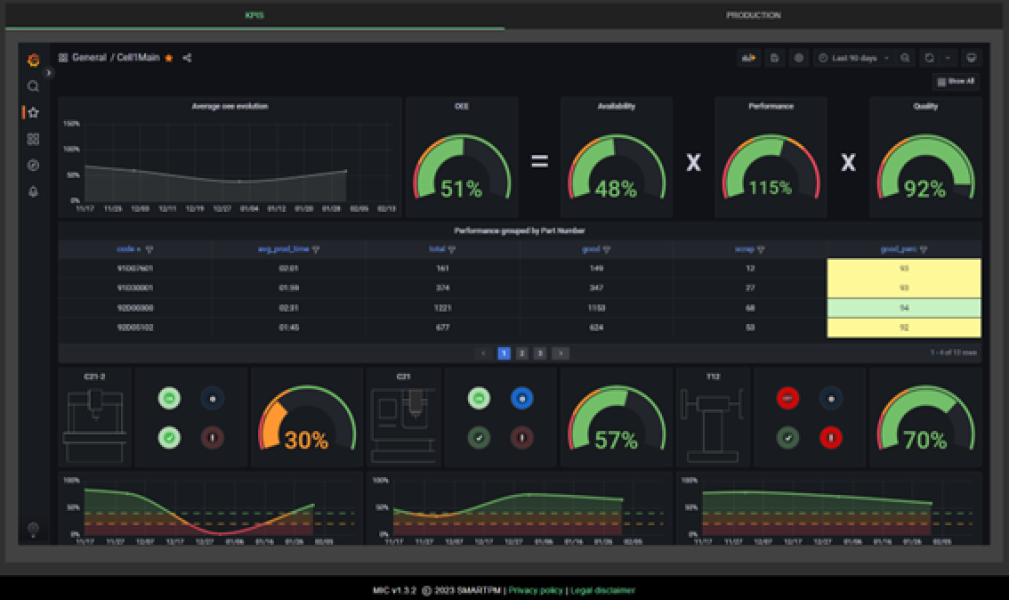The image size is (1009, 600).
Task: Switch to the PRODUCTION tab
Action: (x=753, y=15)
